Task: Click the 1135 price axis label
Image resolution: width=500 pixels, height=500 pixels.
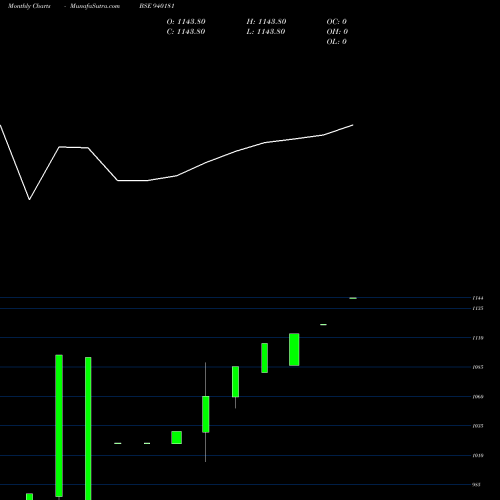Action: point(478,309)
